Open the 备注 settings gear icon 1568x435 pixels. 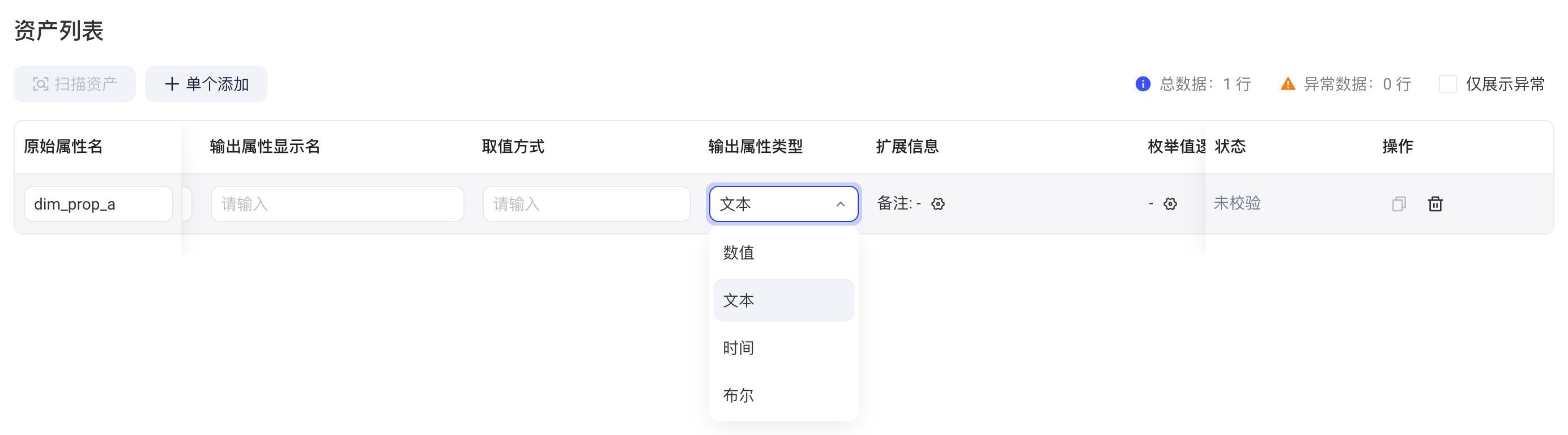[x=938, y=204]
